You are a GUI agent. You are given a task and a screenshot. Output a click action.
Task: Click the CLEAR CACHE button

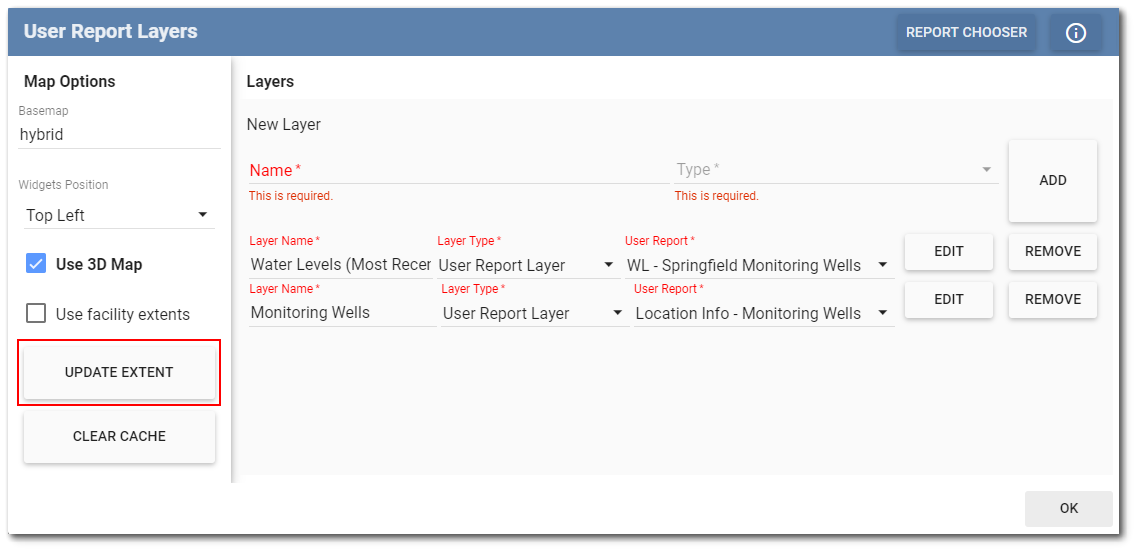click(119, 436)
